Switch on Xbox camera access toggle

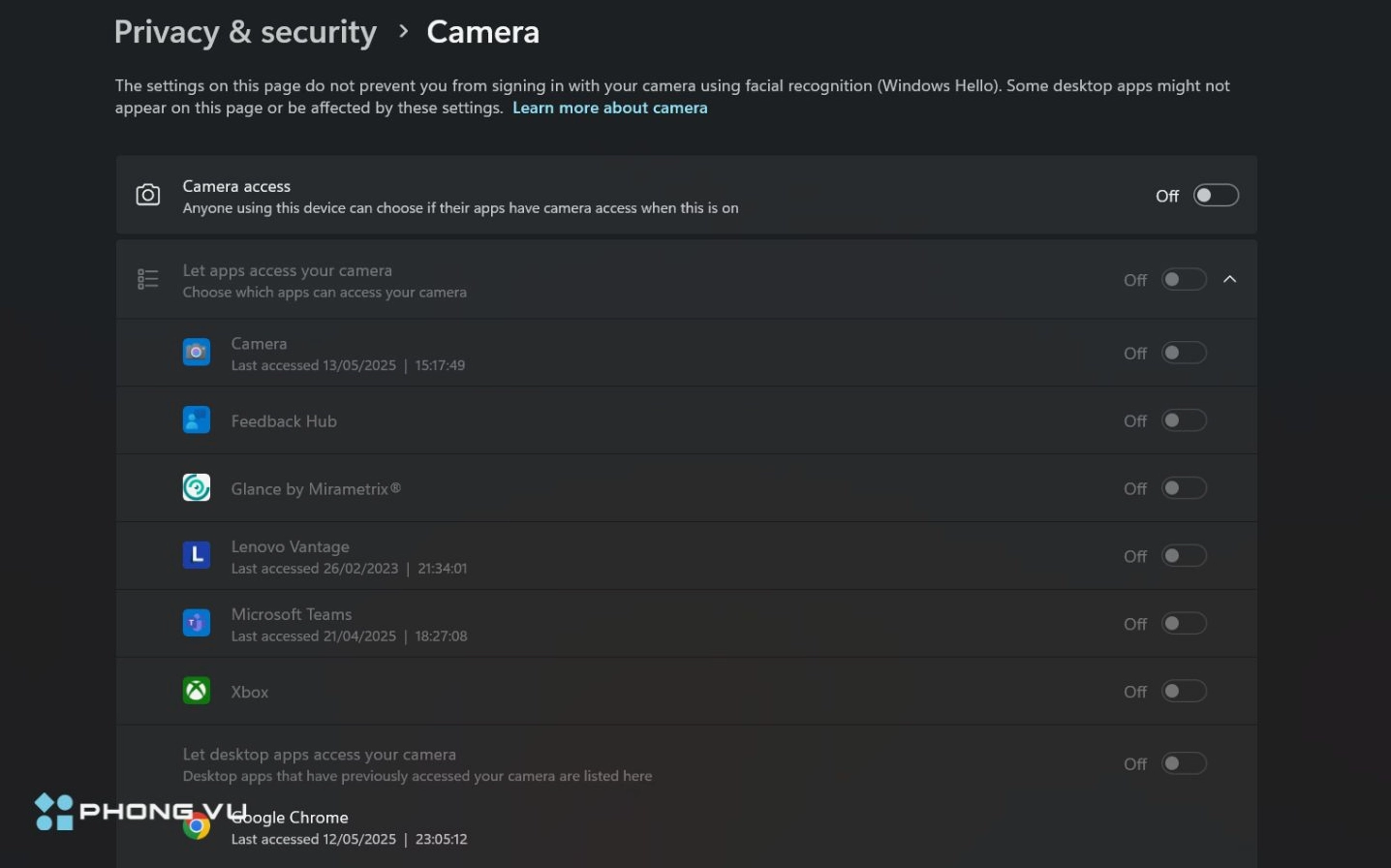pyautogui.click(x=1184, y=692)
